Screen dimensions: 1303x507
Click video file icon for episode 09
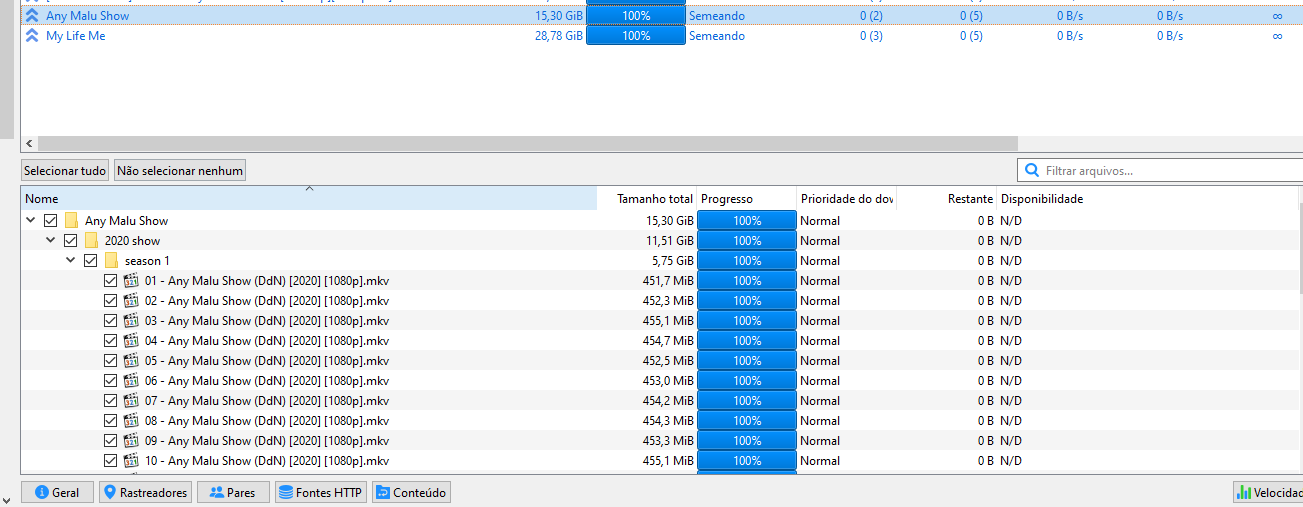tap(131, 441)
